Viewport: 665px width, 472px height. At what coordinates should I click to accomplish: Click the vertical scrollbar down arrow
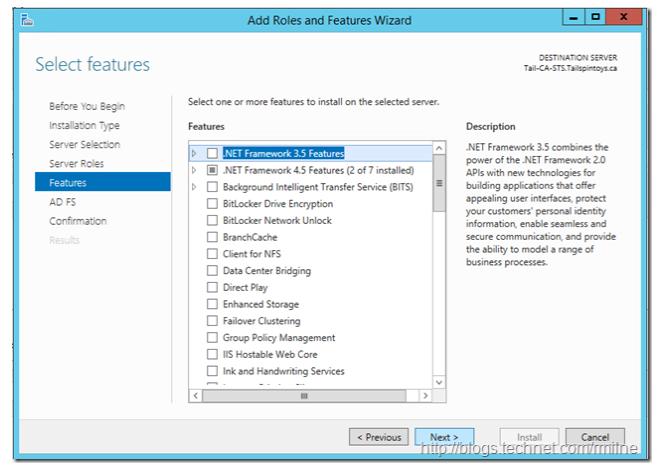click(x=439, y=381)
